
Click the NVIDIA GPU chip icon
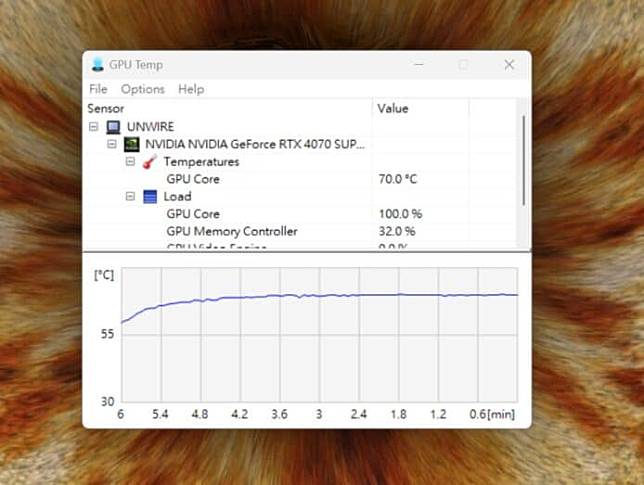point(131,145)
